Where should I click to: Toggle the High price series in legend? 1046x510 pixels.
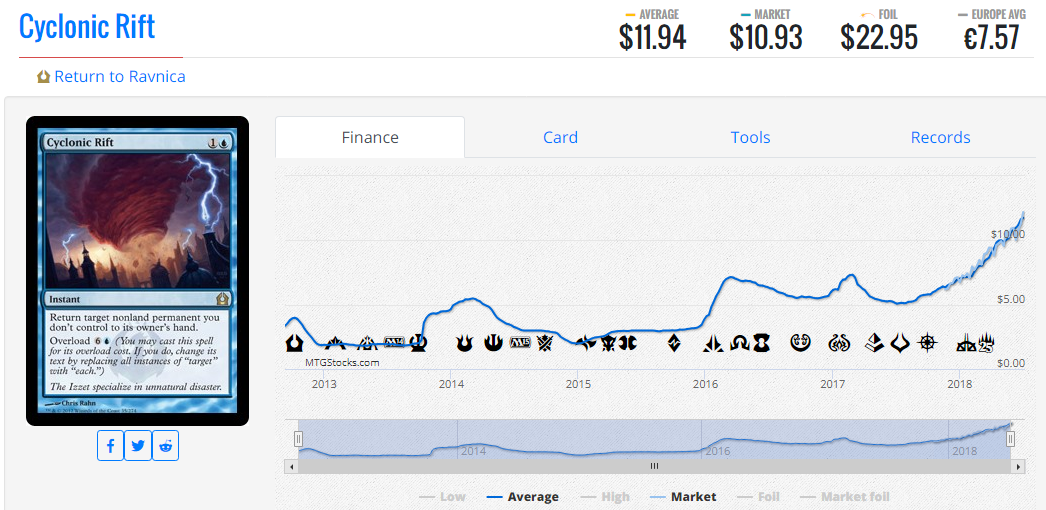pyautogui.click(x=604, y=497)
